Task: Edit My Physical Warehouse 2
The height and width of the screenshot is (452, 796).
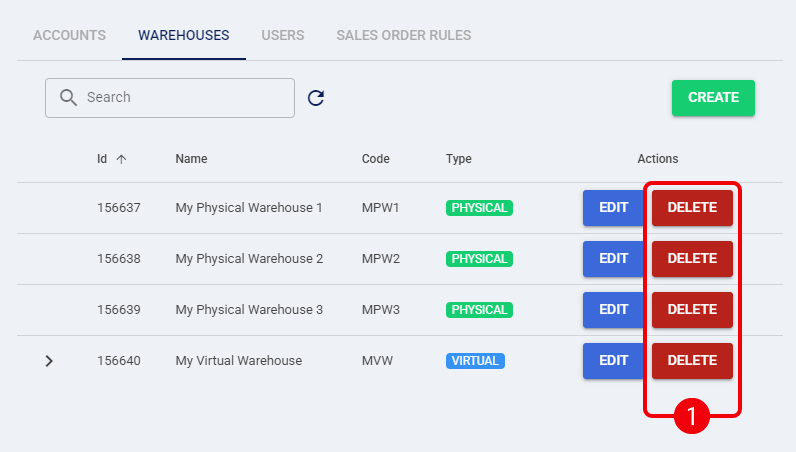Action: 614,259
